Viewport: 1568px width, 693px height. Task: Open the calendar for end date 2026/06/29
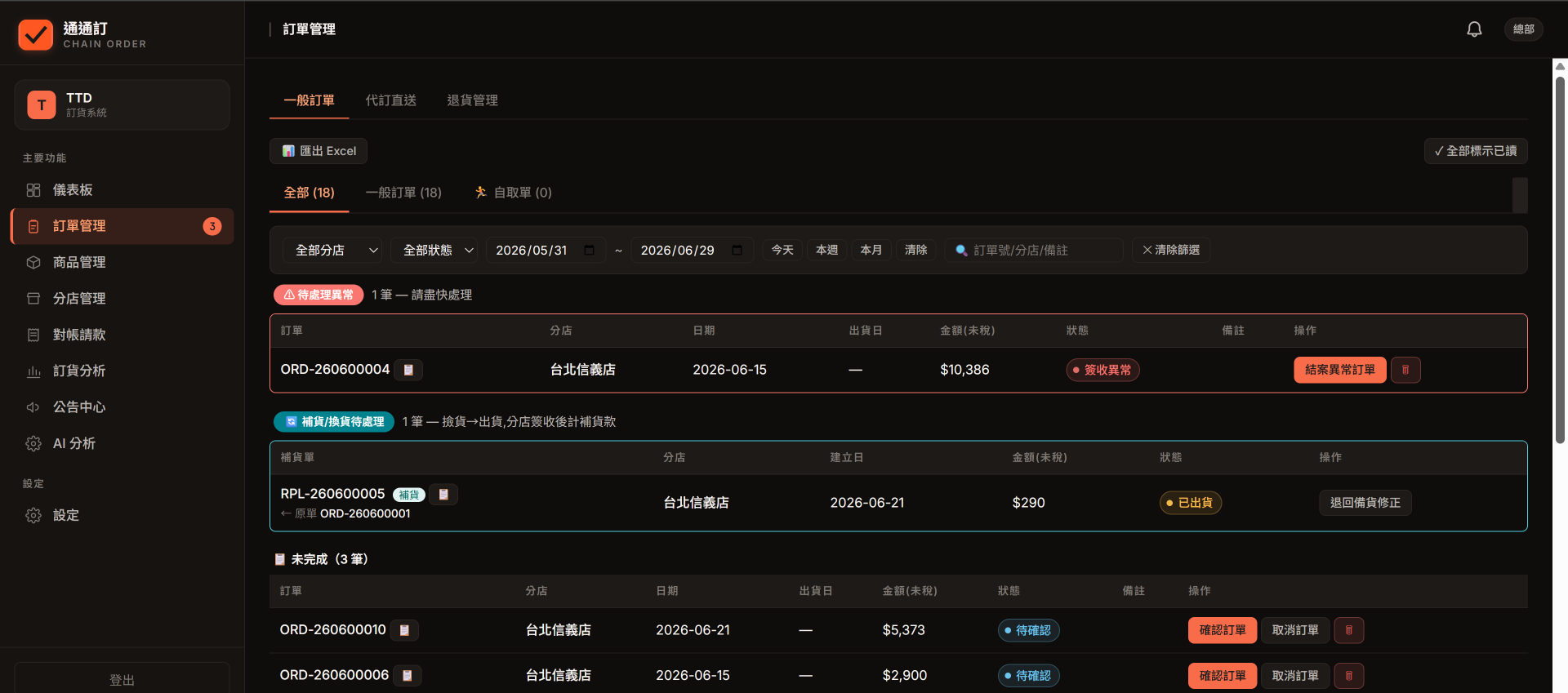click(737, 250)
